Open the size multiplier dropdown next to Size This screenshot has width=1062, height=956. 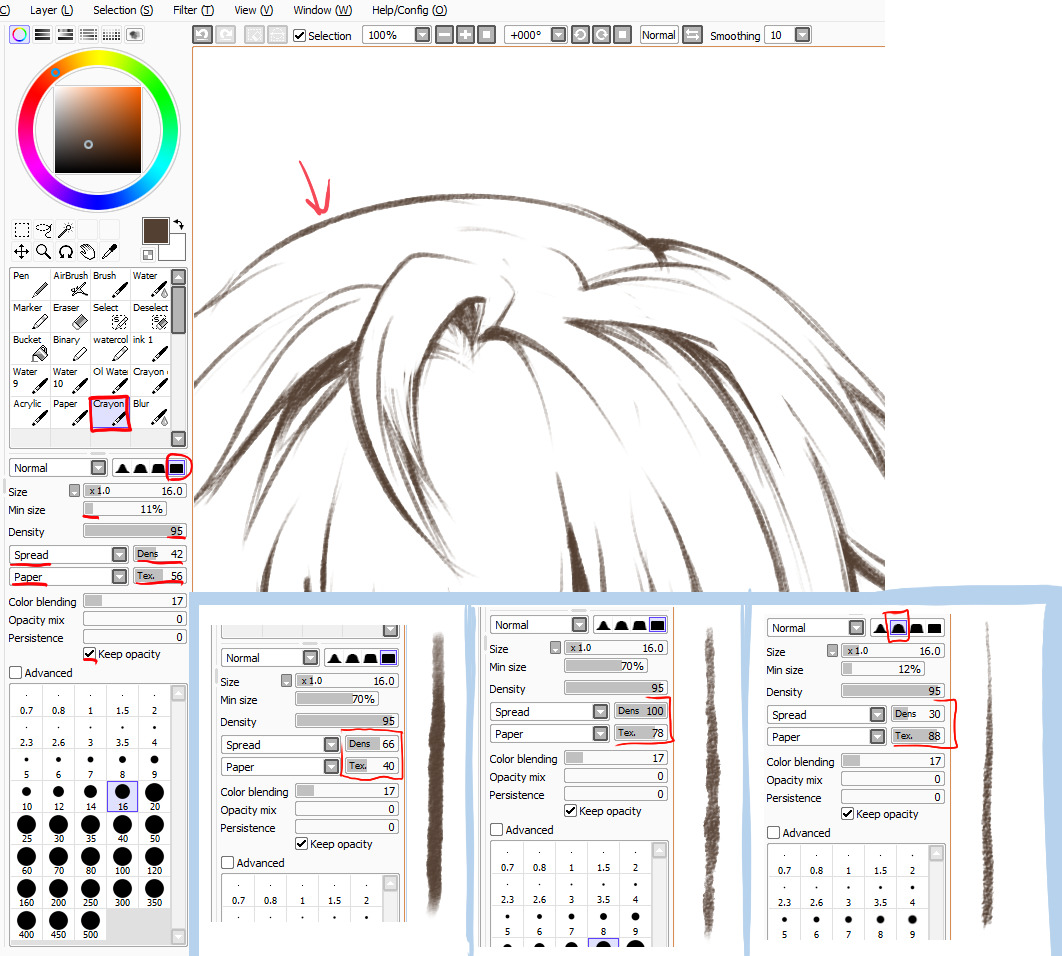tap(75, 491)
